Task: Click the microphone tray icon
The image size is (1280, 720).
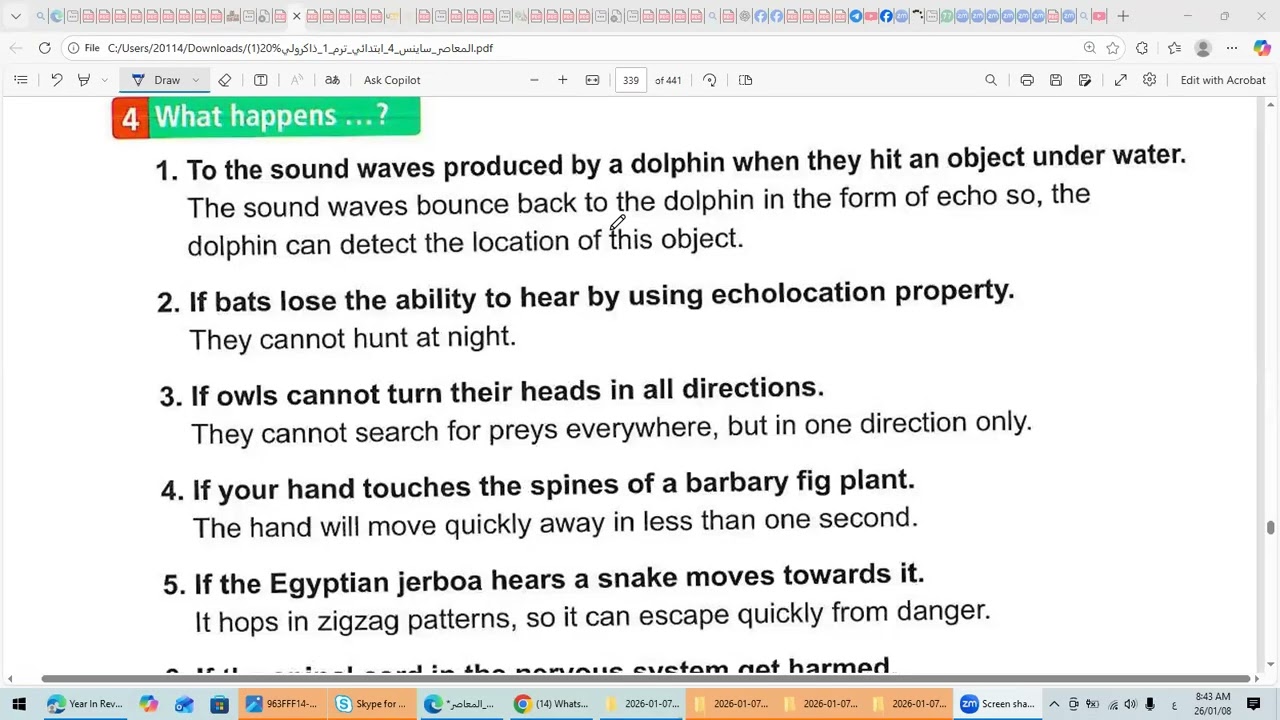Action: [1150, 704]
